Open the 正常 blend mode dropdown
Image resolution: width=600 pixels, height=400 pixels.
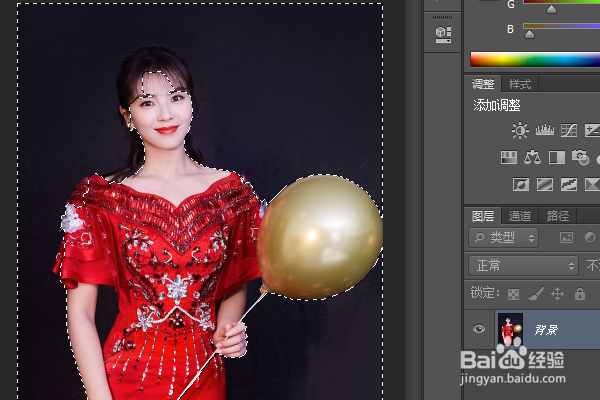pyautogui.click(x=523, y=265)
